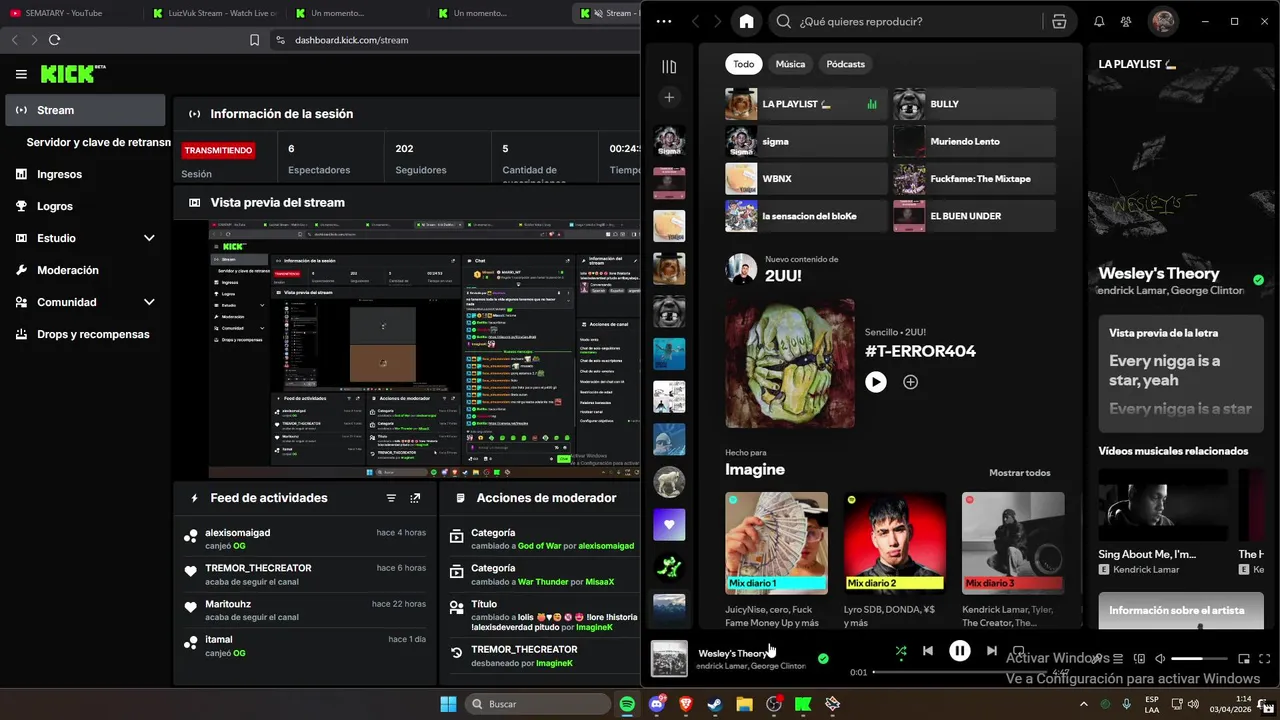Open the Kick hamburger menu
The image size is (1280, 720).
click(21, 74)
